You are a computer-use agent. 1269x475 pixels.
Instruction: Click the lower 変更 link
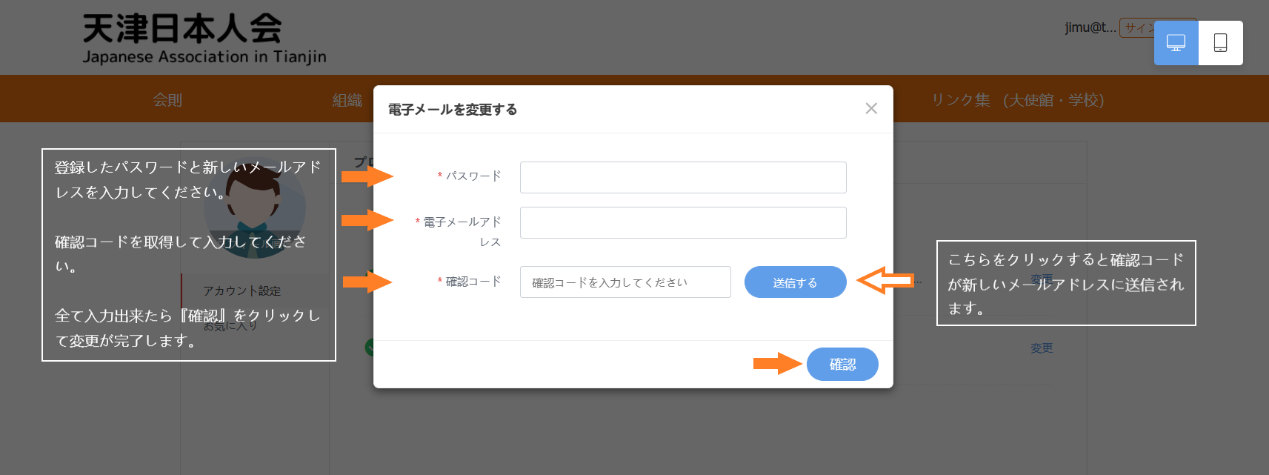tap(1042, 348)
